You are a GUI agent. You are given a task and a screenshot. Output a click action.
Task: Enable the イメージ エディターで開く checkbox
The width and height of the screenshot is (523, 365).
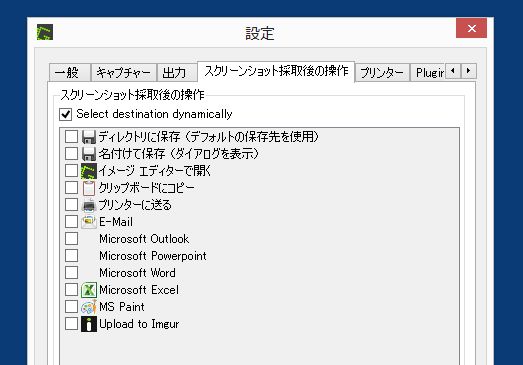pos(71,170)
